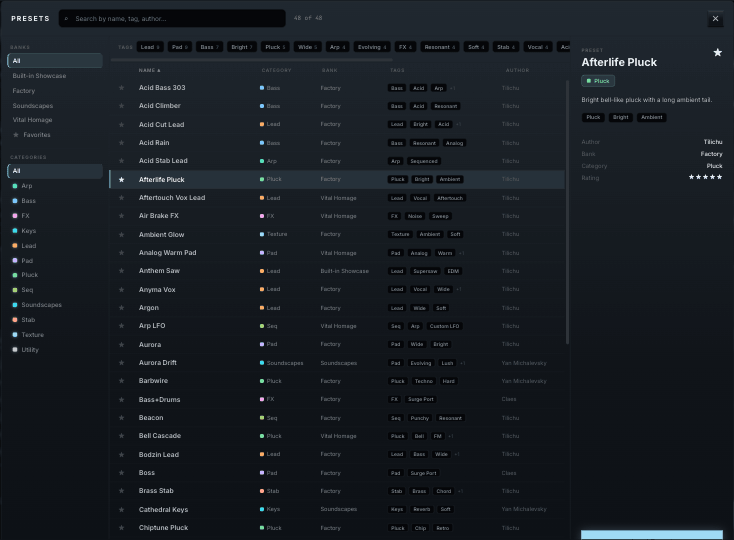Filter by Stab category in sidebar

pos(55,320)
